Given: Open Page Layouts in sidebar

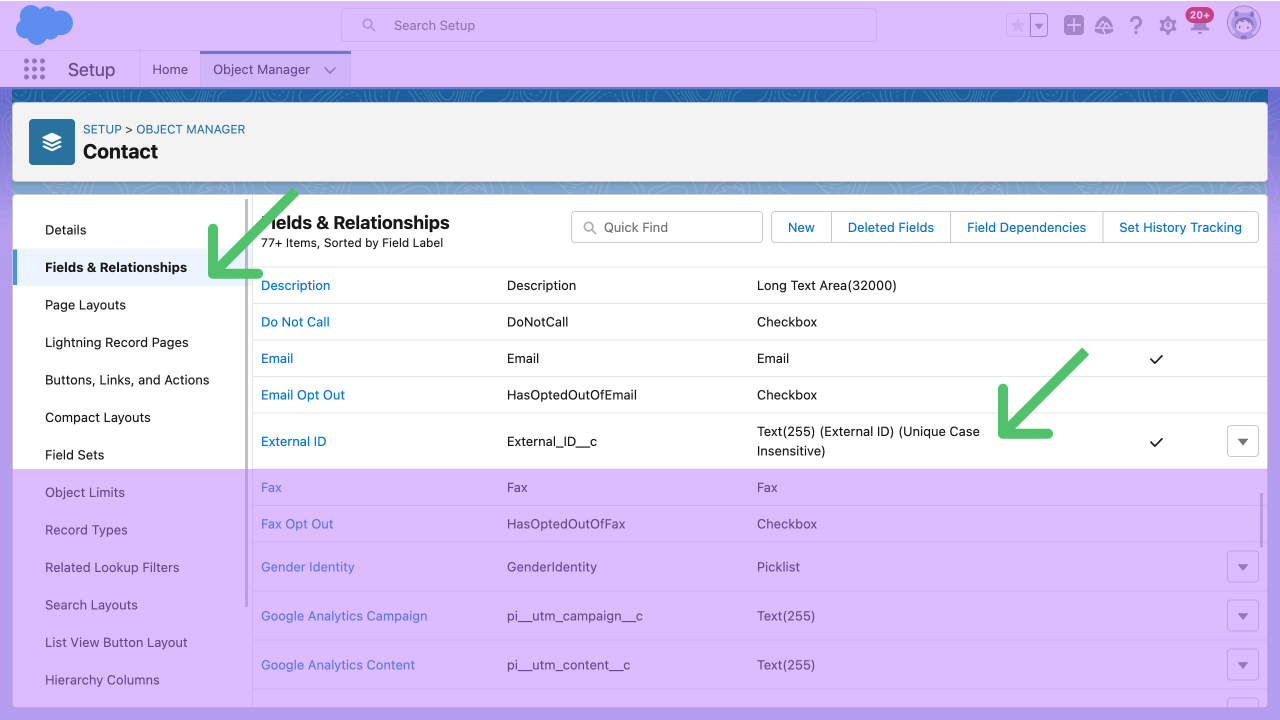Looking at the screenshot, I should coord(85,305).
